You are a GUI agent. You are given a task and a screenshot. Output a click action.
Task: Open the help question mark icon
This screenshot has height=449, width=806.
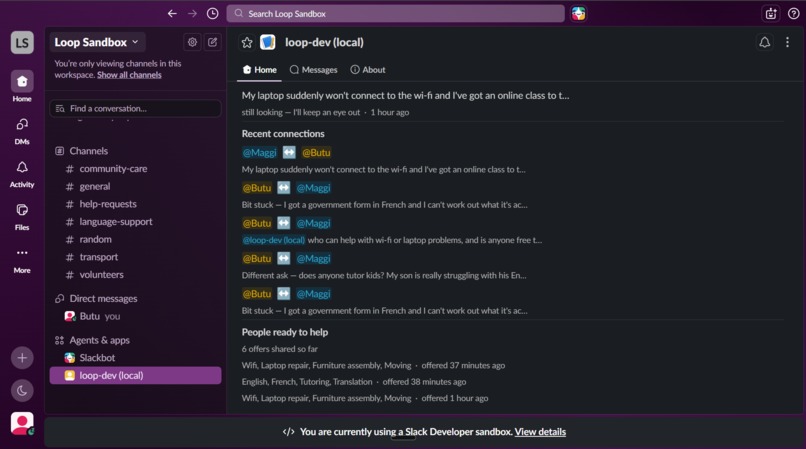pyautogui.click(x=793, y=14)
